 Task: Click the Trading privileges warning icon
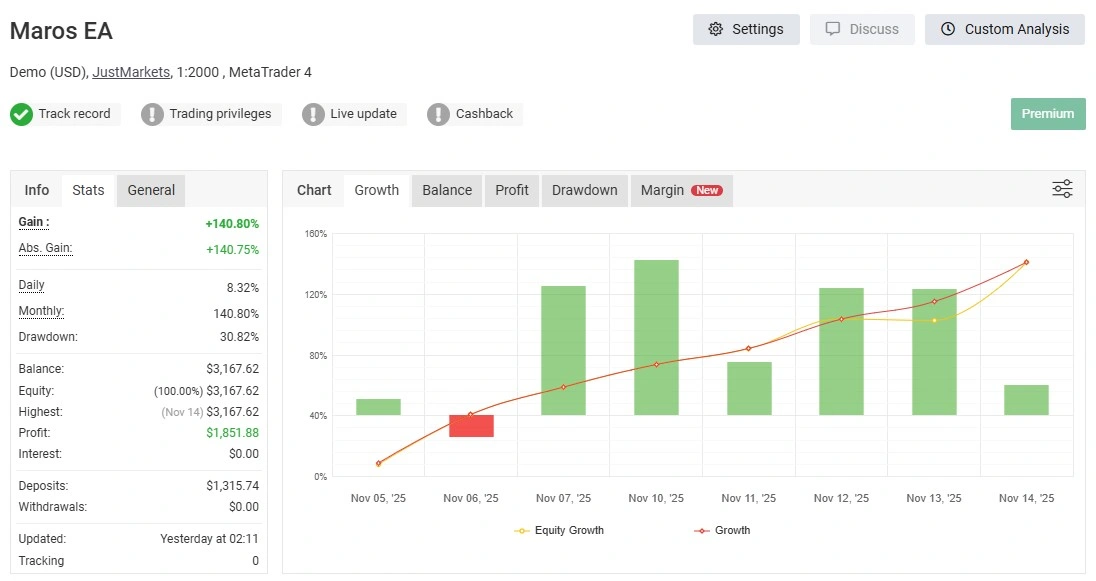[x=152, y=114]
